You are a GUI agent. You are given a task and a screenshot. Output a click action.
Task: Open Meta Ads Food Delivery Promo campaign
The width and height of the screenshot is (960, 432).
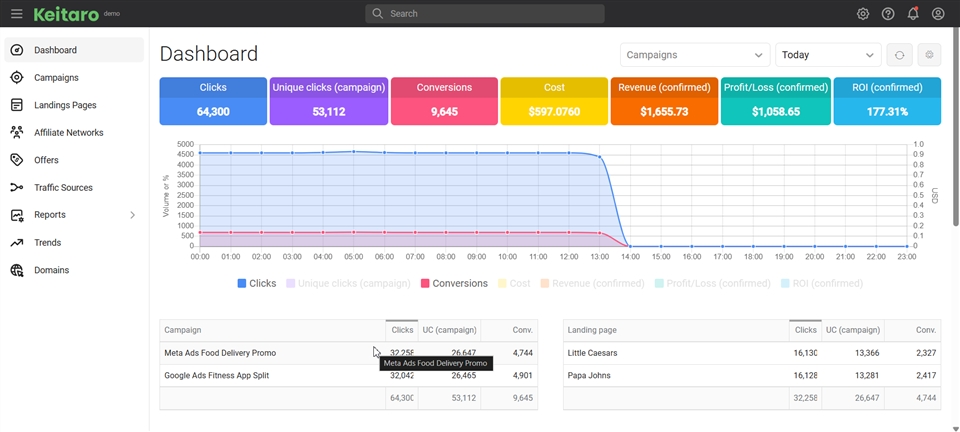[220, 353]
